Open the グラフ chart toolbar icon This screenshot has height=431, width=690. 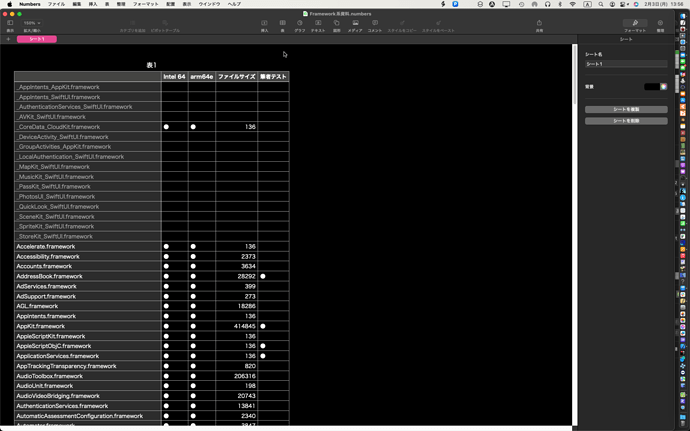tap(300, 23)
